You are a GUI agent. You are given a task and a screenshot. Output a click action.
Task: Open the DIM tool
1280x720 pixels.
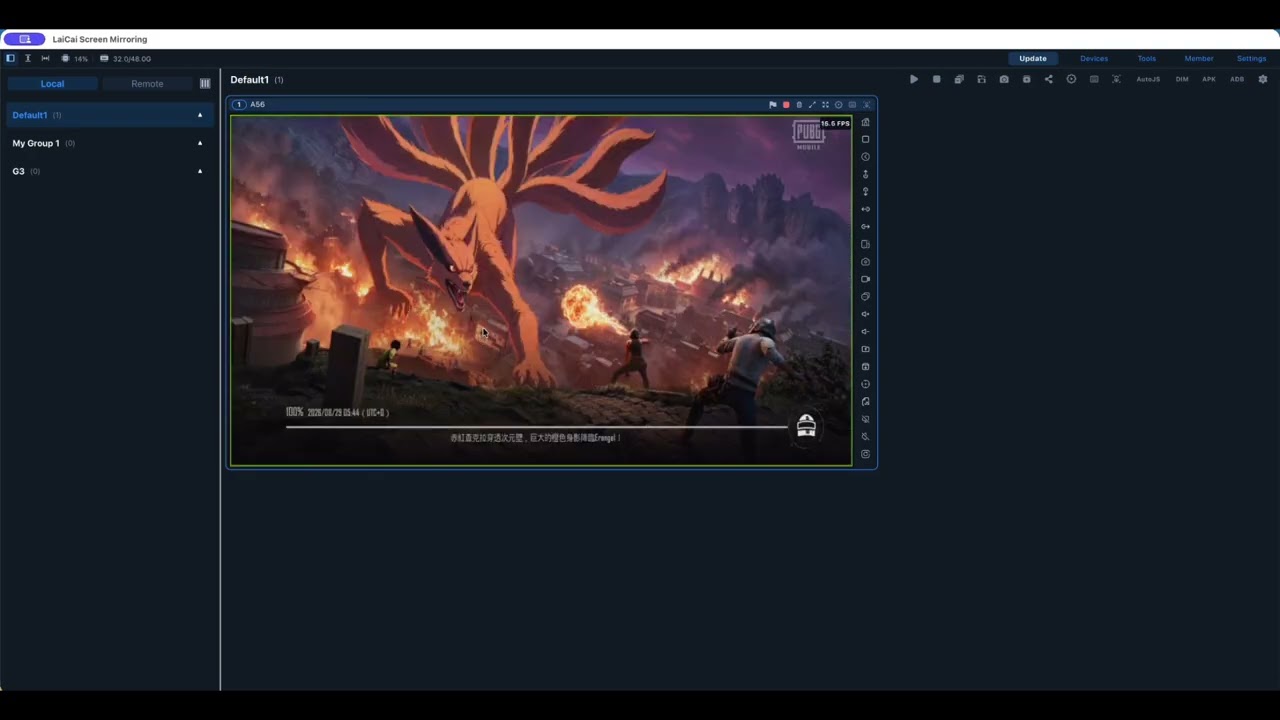(x=1182, y=79)
